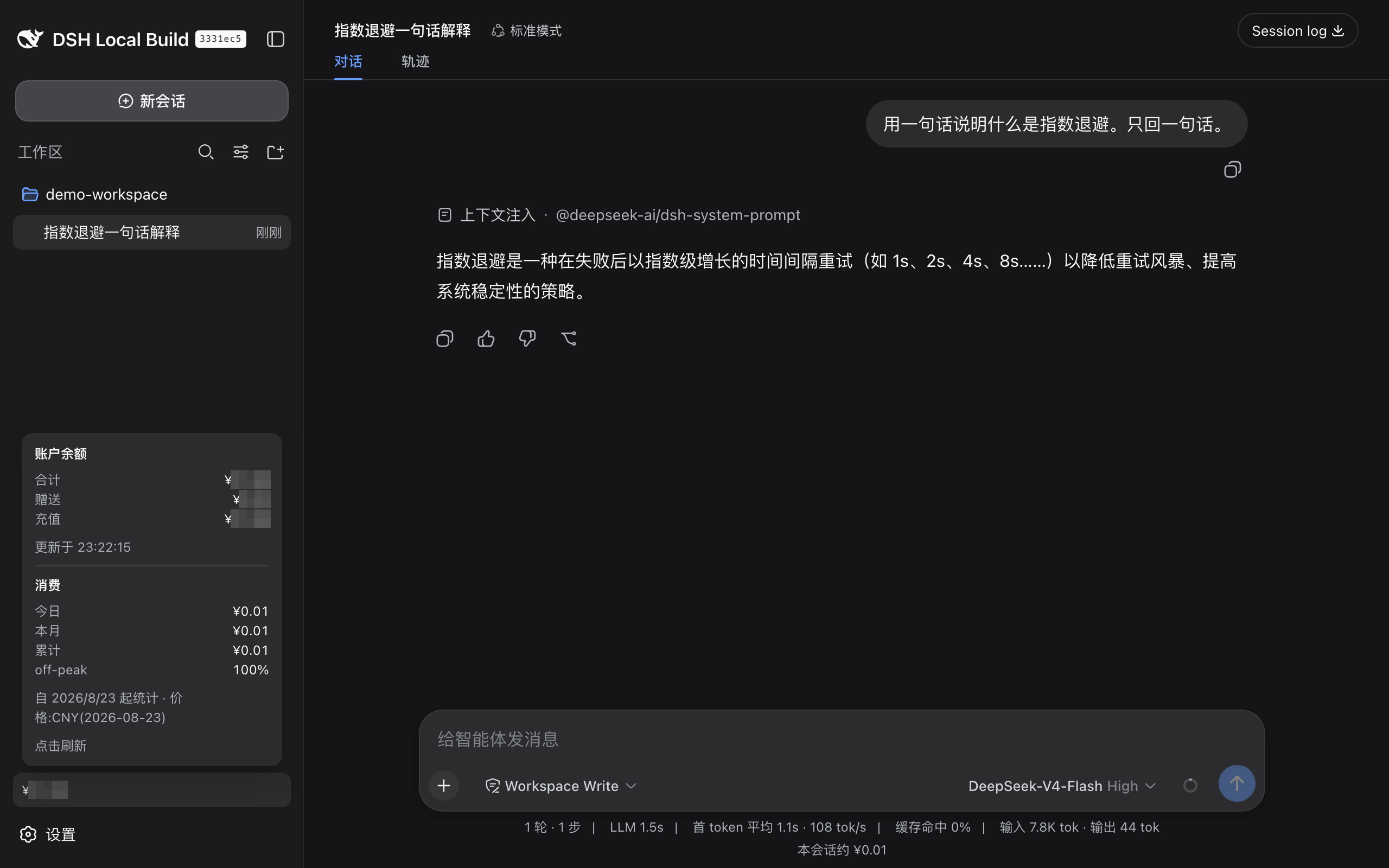Click the 缓存命中 0% status entry

pyautogui.click(x=933, y=827)
